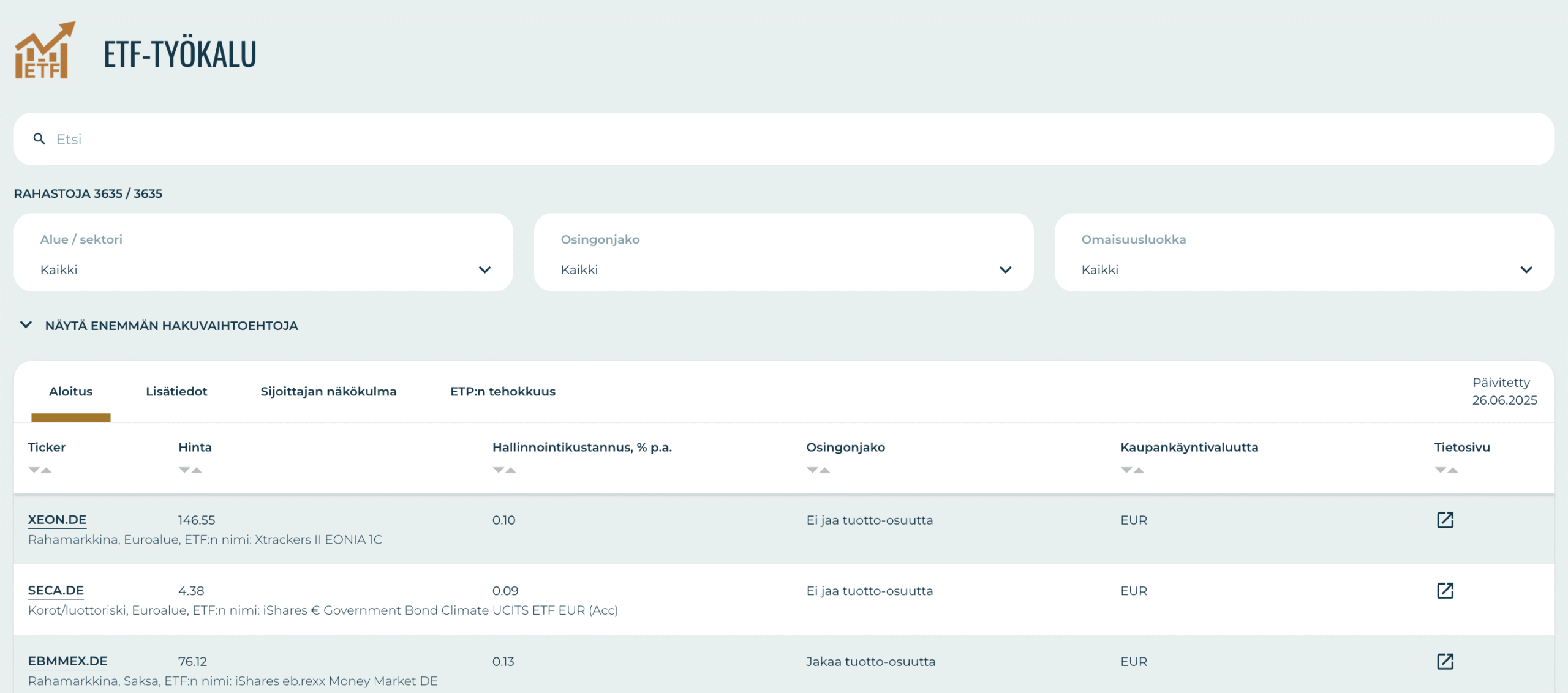The height and width of the screenshot is (693, 1568).
Task: Expand Näytä enemmän hakuvaihtoehtoja
Action: coord(159,326)
